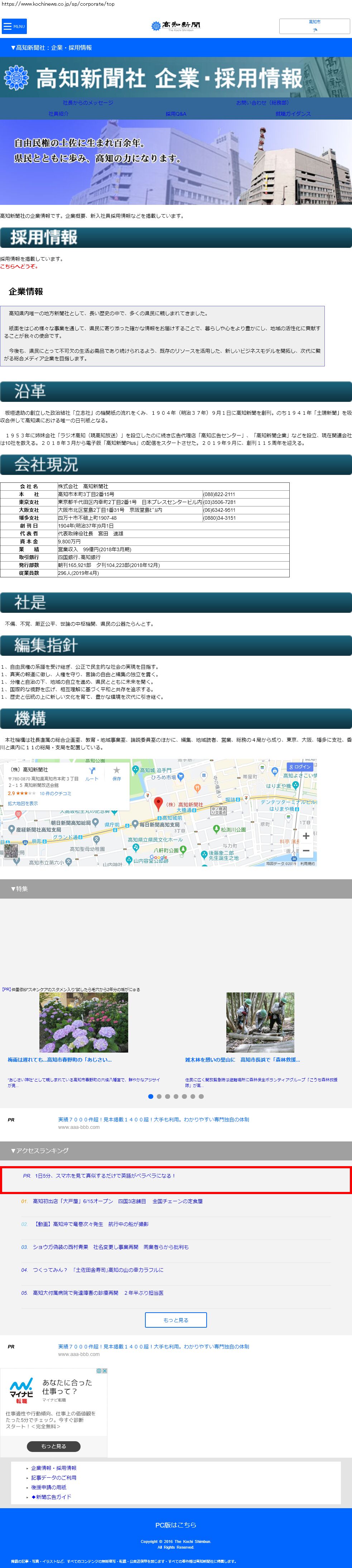Open the 採用Q&A nav item

click(176, 114)
